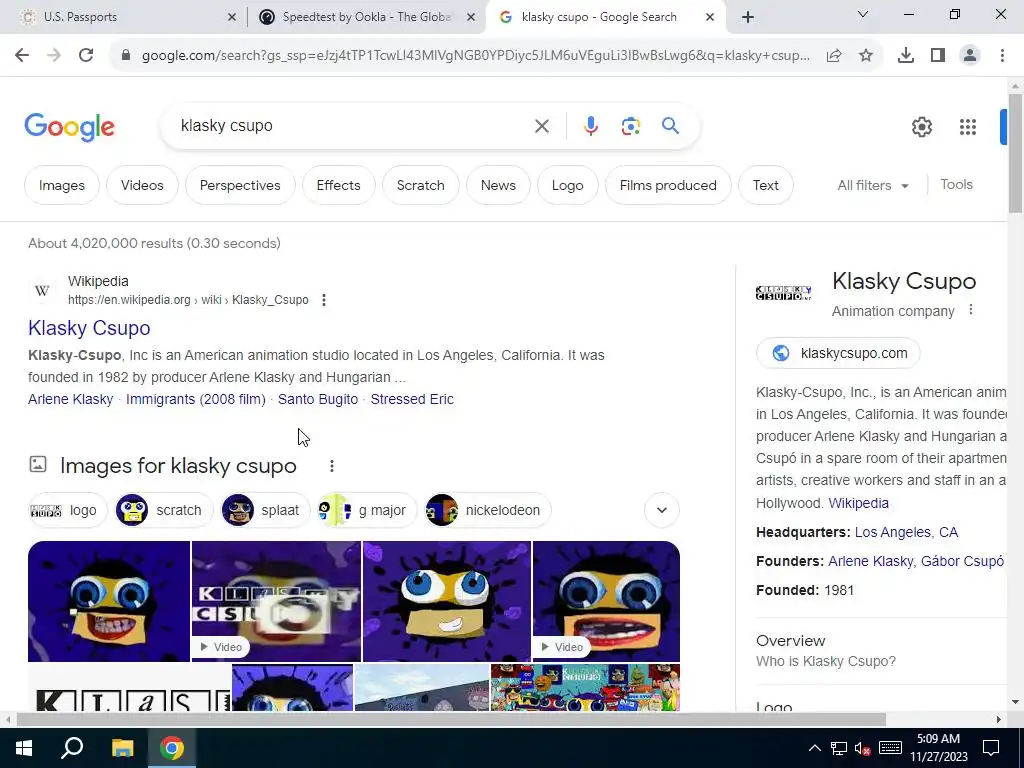The height and width of the screenshot is (768, 1024).
Task: Open Windows notification center
Action: [991, 748]
